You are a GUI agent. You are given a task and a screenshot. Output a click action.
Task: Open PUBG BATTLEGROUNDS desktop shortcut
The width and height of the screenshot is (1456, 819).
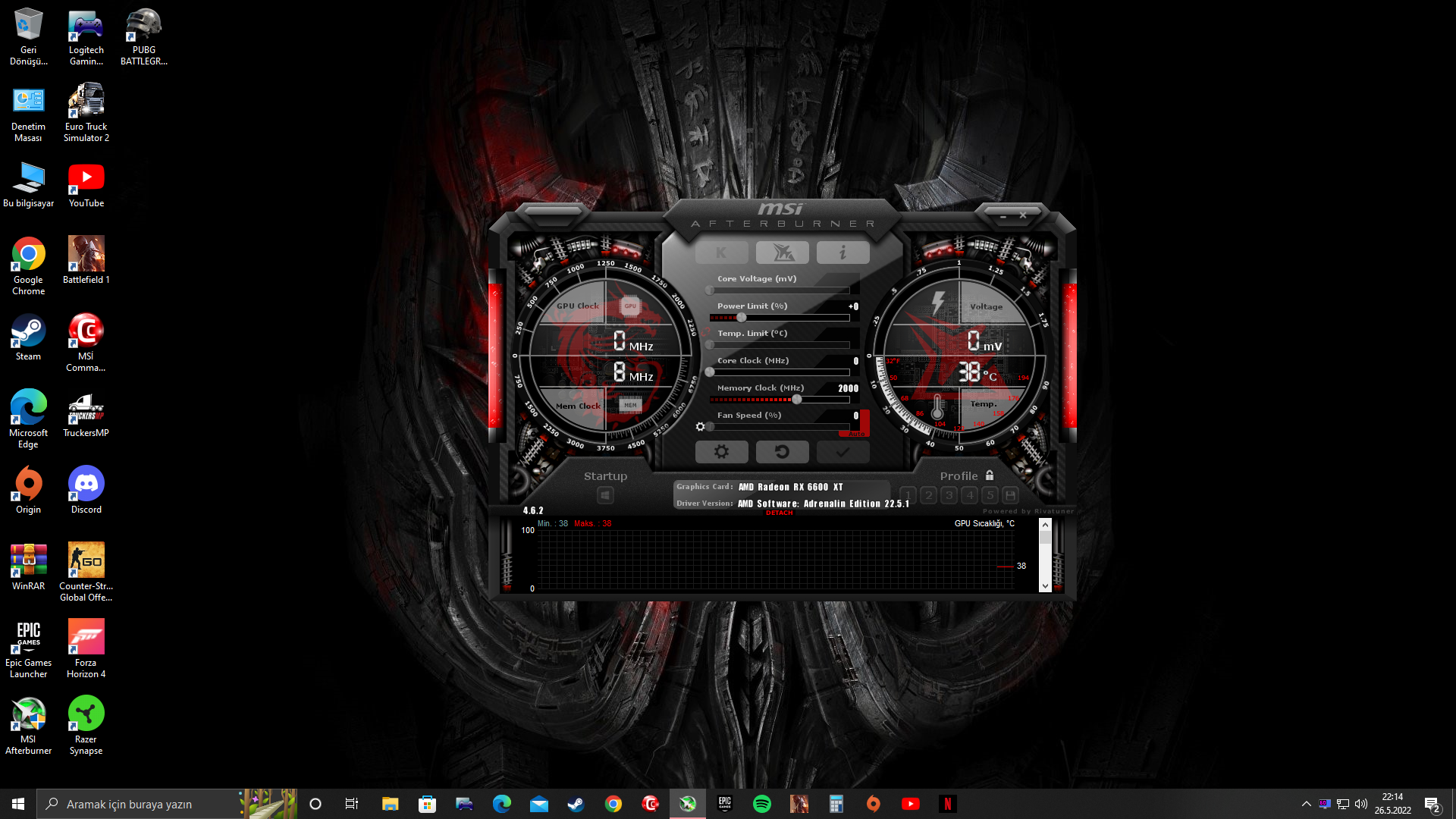click(x=143, y=37)
